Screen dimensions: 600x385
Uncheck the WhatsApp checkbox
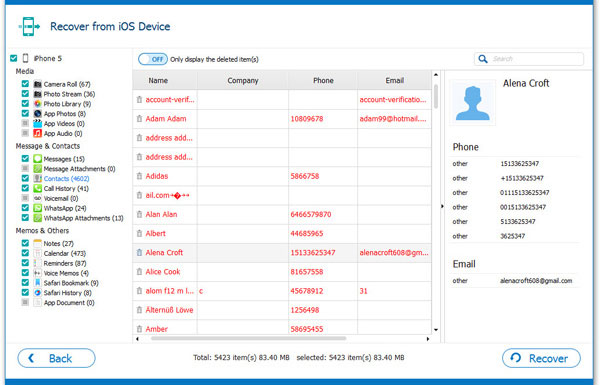pos(25,207)
